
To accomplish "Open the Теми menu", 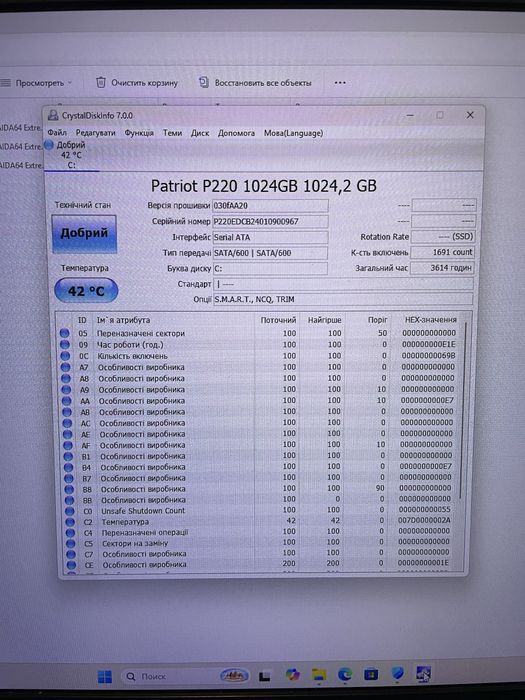I will (172, 133).
